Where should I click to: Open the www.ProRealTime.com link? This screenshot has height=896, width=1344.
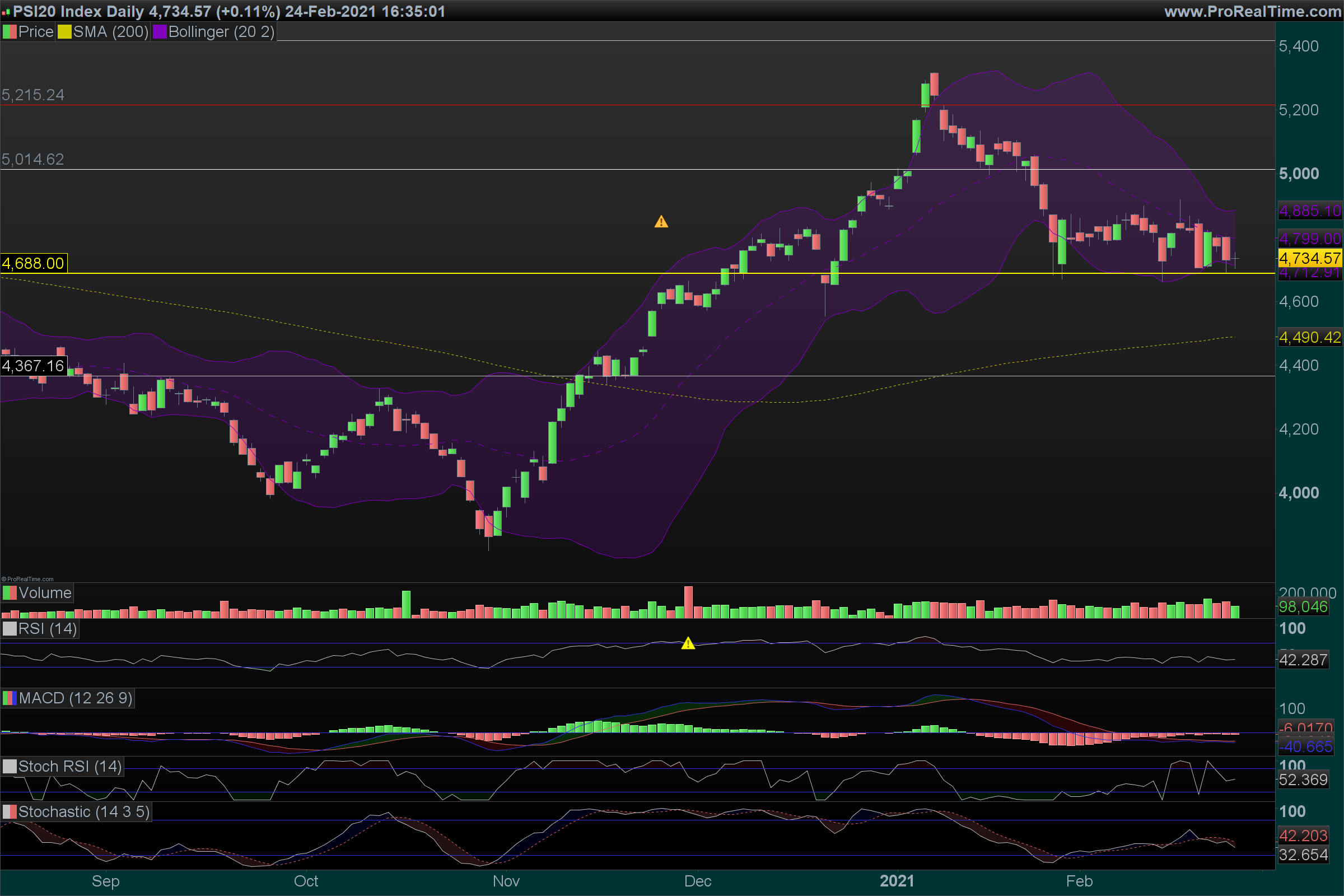pyautogui.click(x=1252, y=11)
